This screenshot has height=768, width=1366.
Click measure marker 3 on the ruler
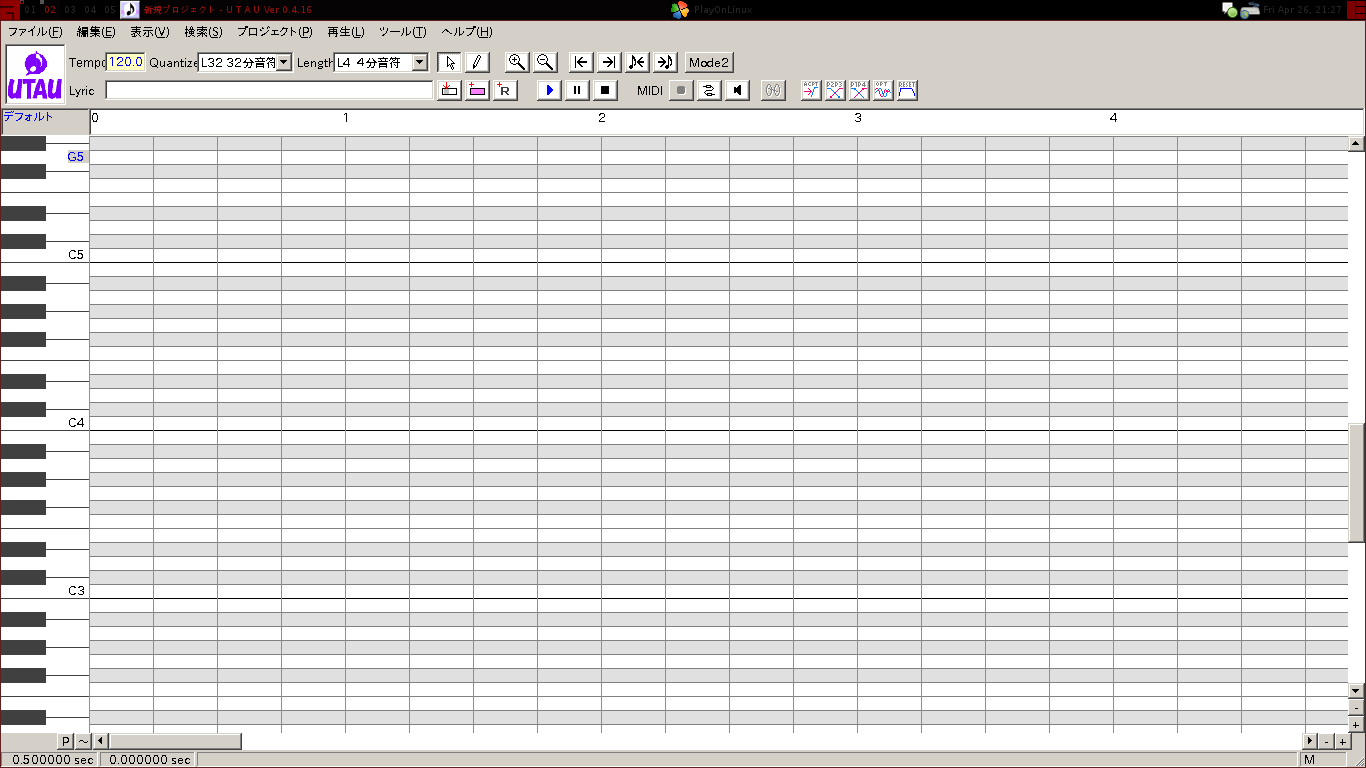[857, 118]
